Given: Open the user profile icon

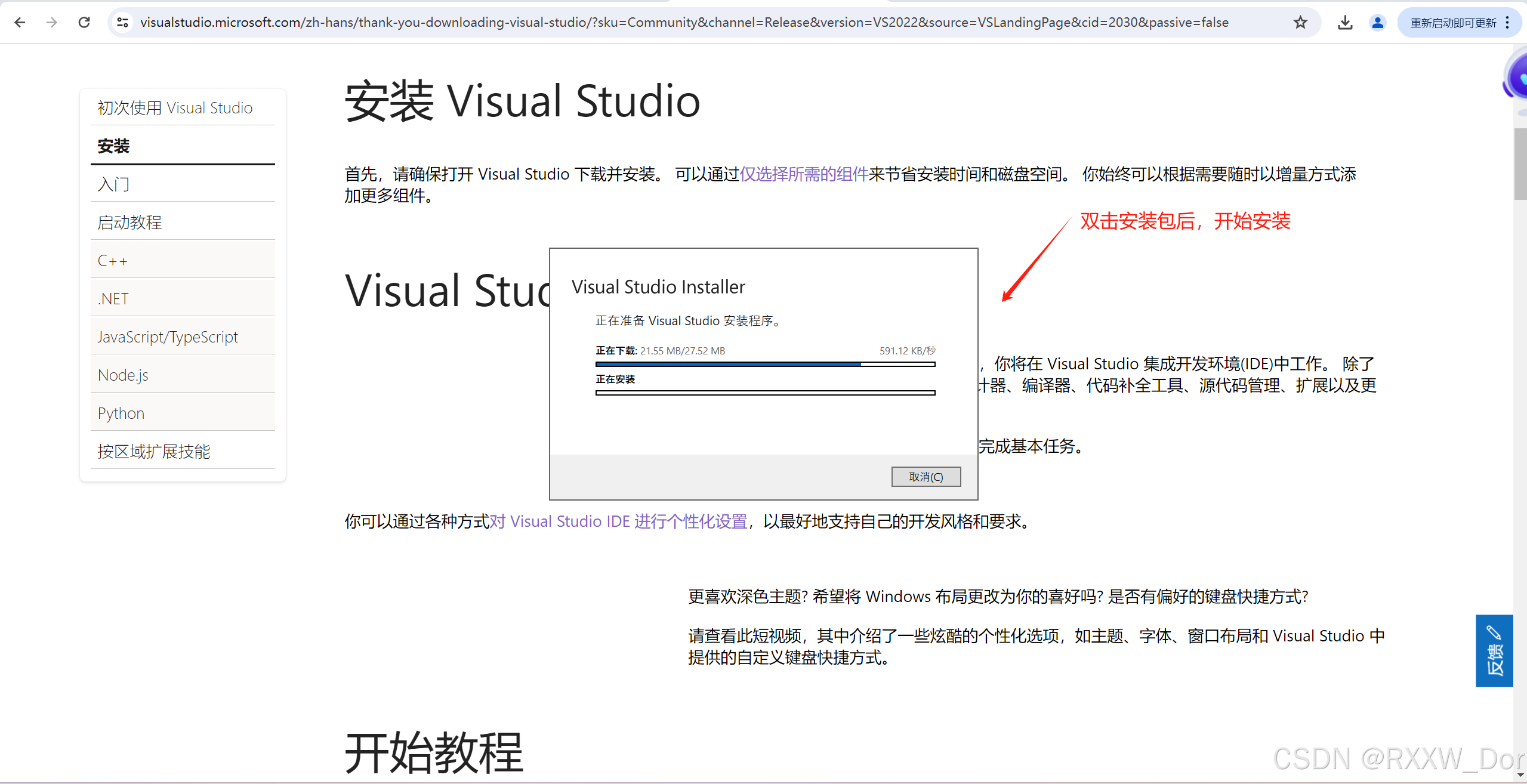Looking at the screenshot, I should pyautogui.click(x=1377, y=23).
